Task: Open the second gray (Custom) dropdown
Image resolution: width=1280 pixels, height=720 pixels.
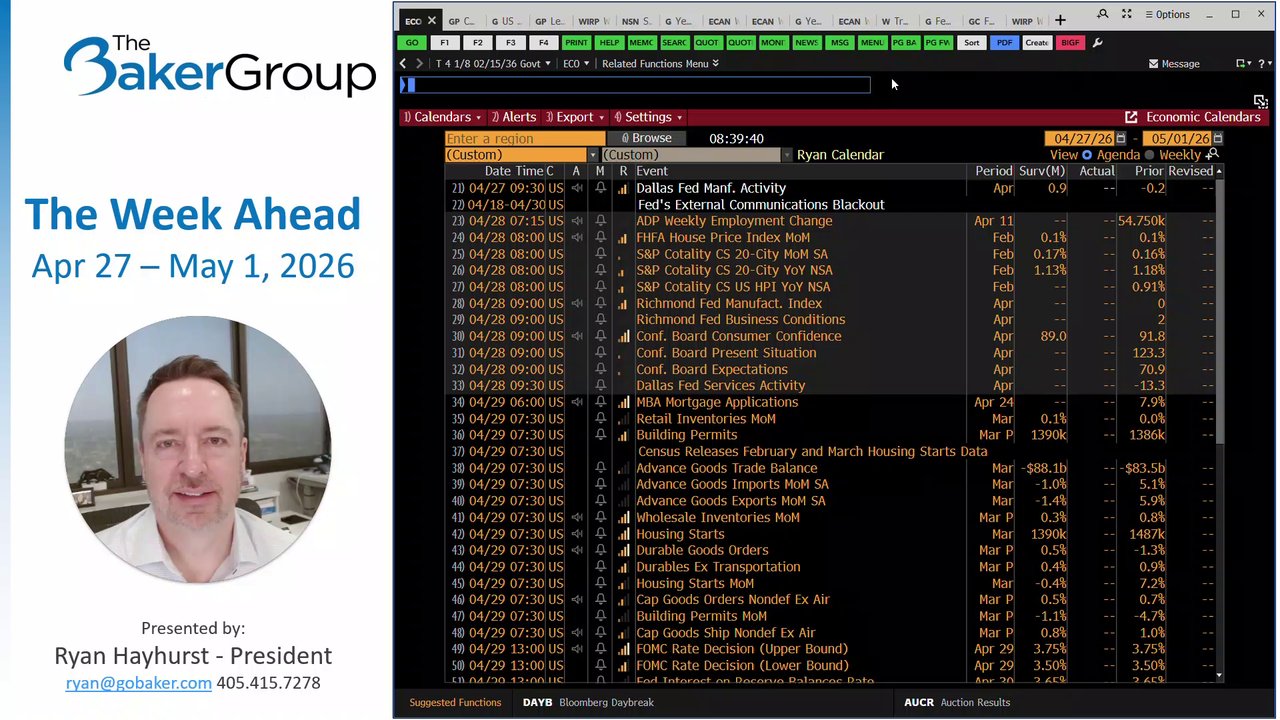Action: coord(696,155)
